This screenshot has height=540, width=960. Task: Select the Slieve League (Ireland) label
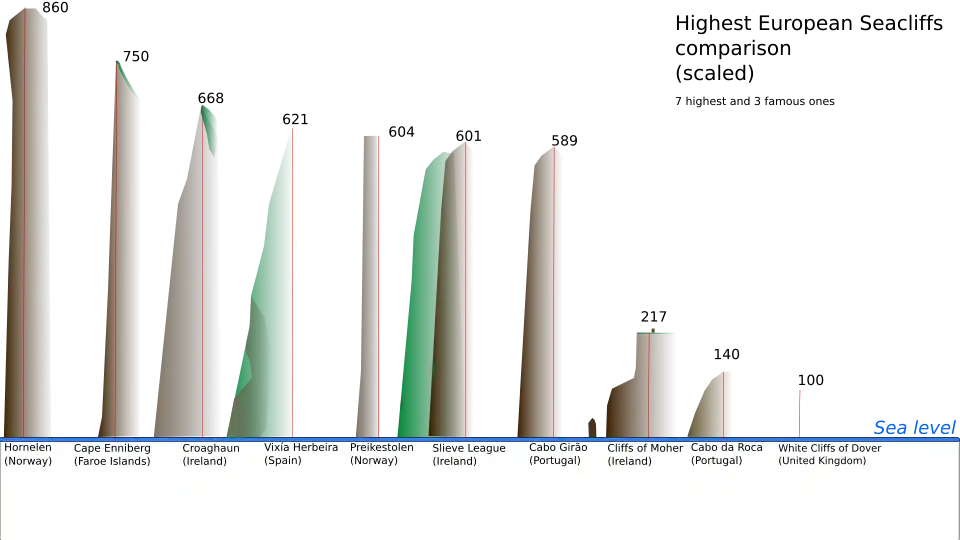click(x=468, y=455)
